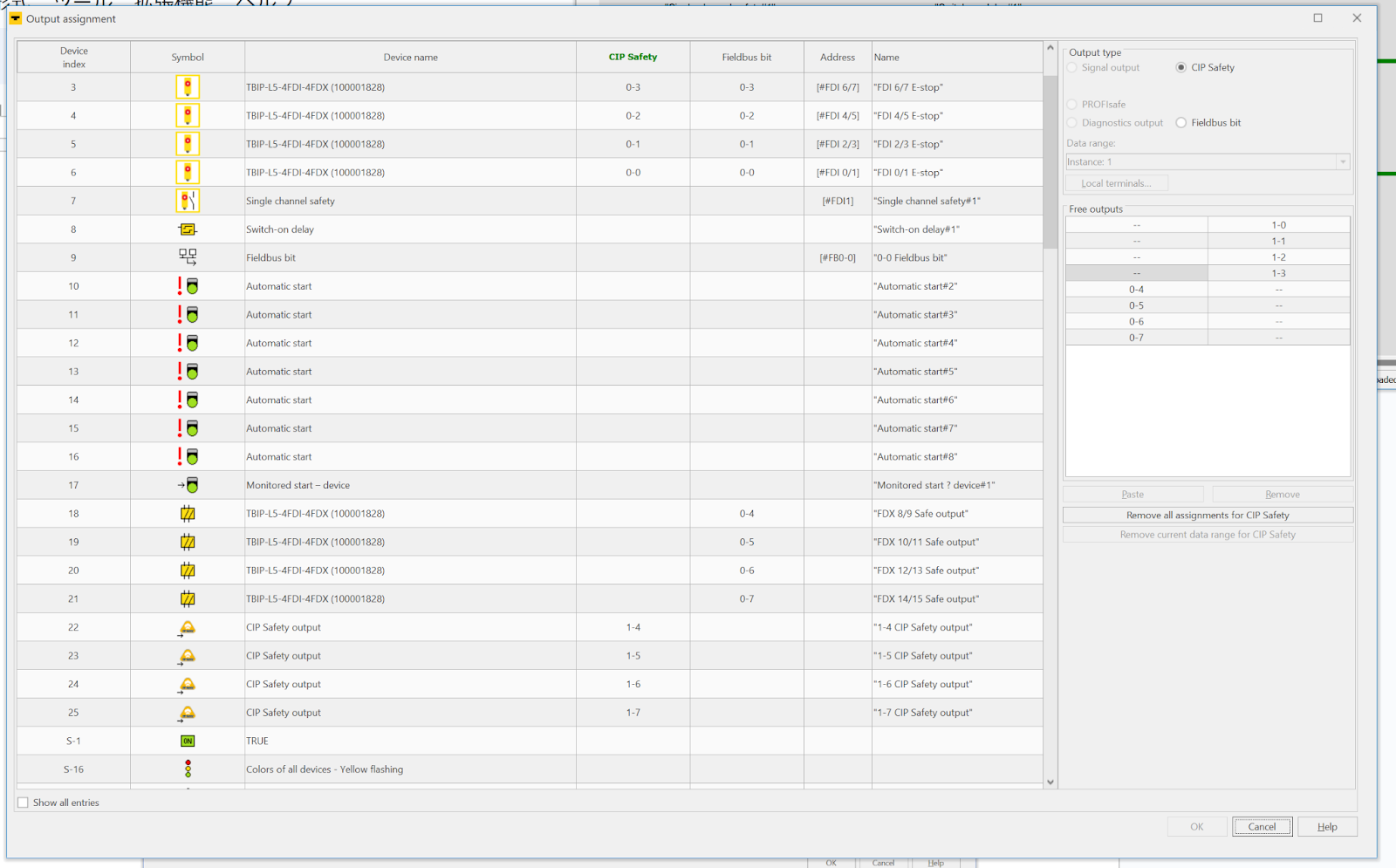
Task: Select the E-stop icon for FDI 0/1
Action: point(188,172)
